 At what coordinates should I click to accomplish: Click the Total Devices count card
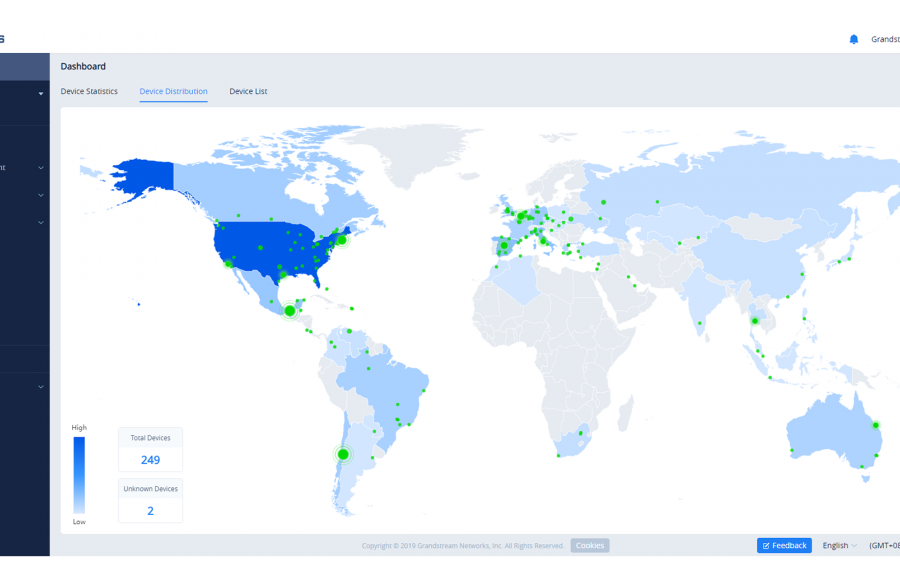pyautogui.click(x=150, y=450)
